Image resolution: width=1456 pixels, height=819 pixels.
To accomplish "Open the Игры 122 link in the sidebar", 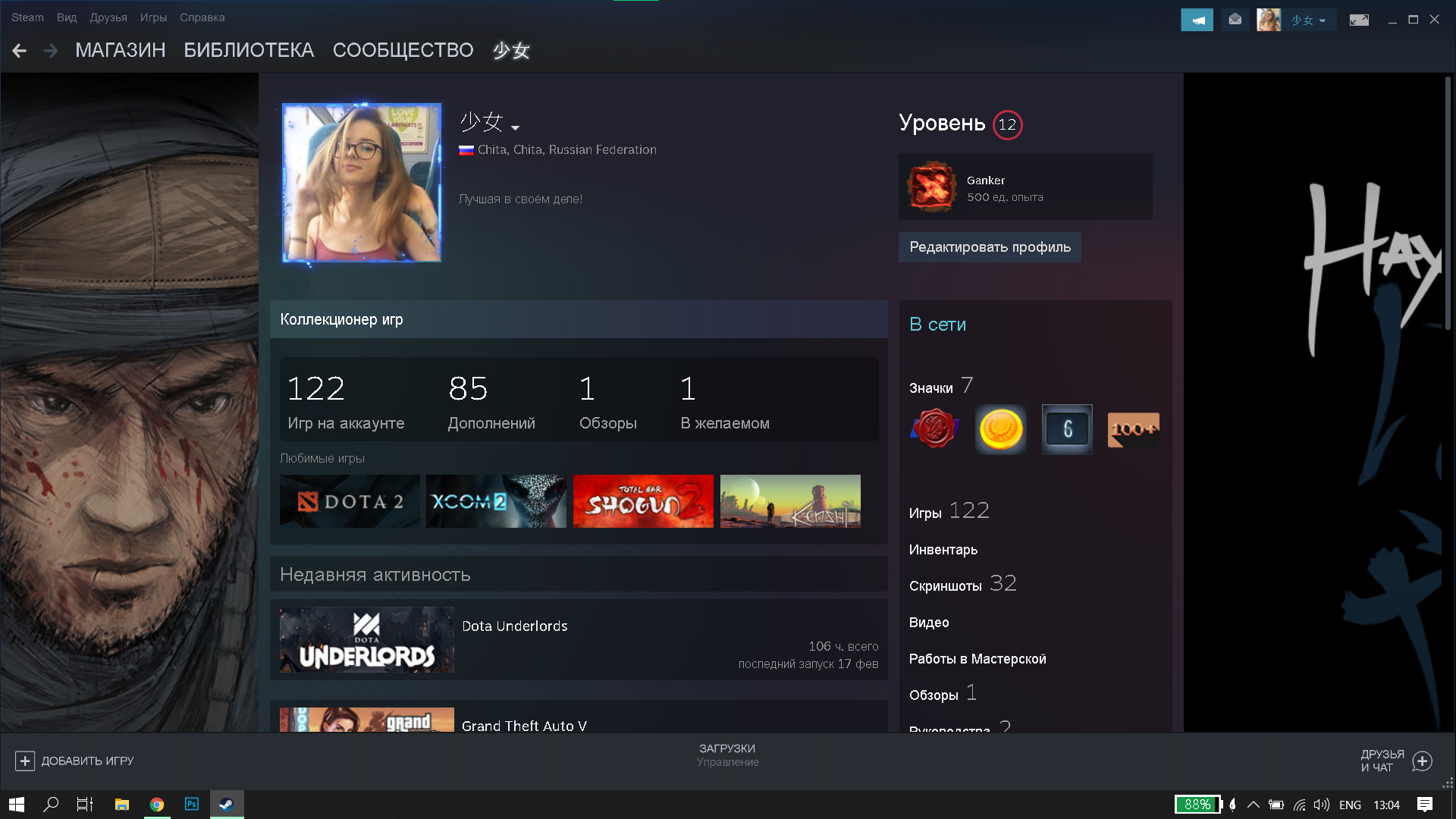I will (x=949, y=511).
